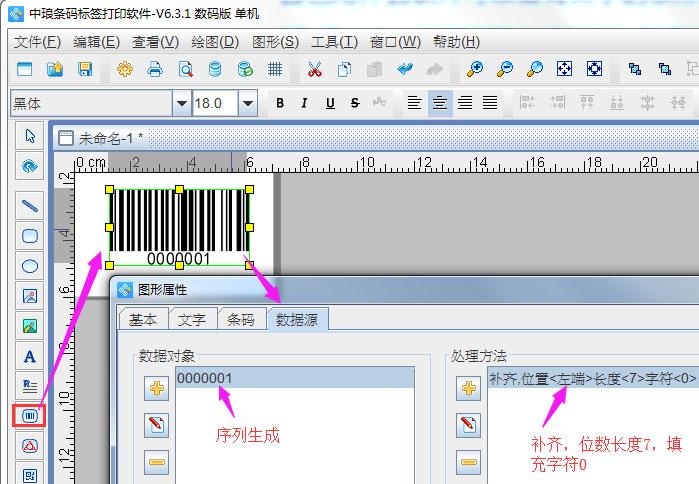Open the 工具(T) menu
Image resolution: width=699 pixels, height=484 pixels.
tap(334, 42)
